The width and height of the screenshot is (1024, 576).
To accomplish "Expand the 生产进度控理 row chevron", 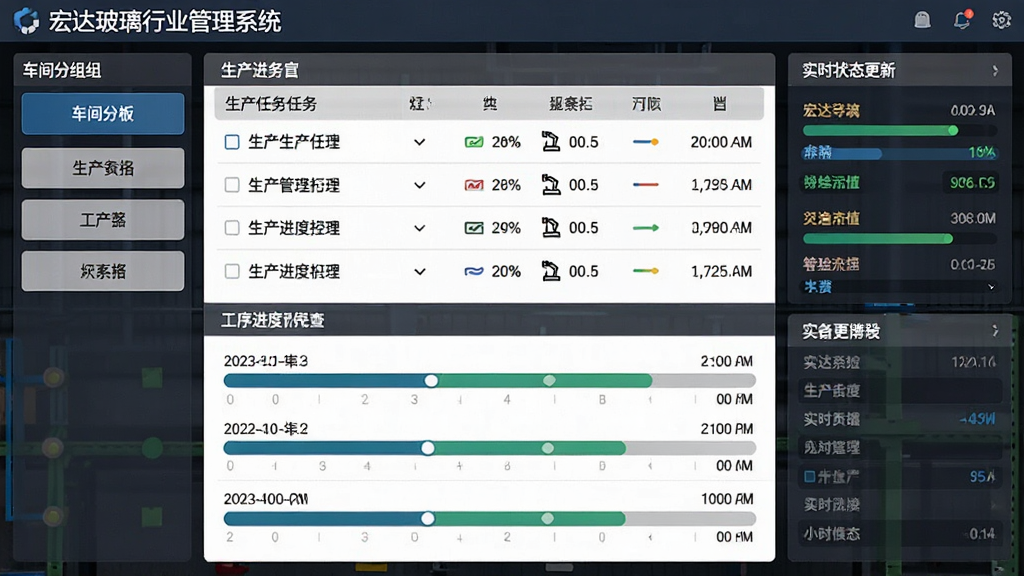I will click(x=419, y=228).
